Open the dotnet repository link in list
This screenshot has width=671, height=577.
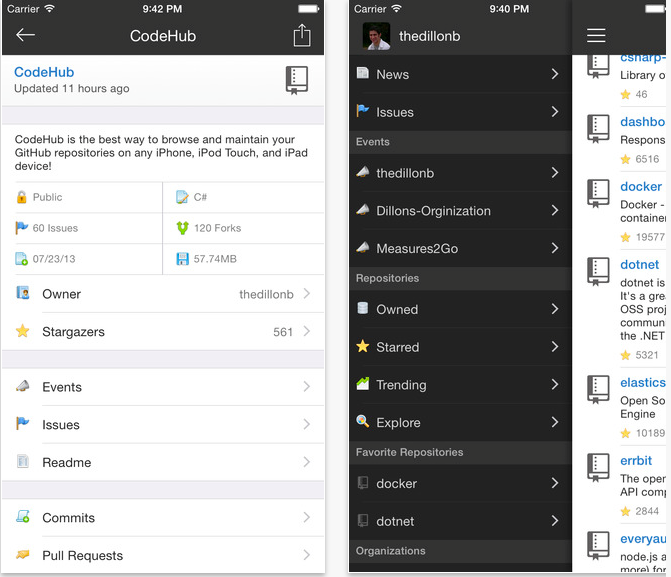pyautogui.click(x=640, y=265)
